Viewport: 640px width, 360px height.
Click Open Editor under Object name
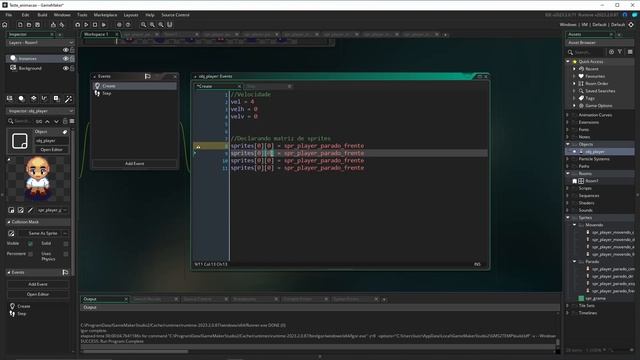pyautogui.click(x=52, y=149)
